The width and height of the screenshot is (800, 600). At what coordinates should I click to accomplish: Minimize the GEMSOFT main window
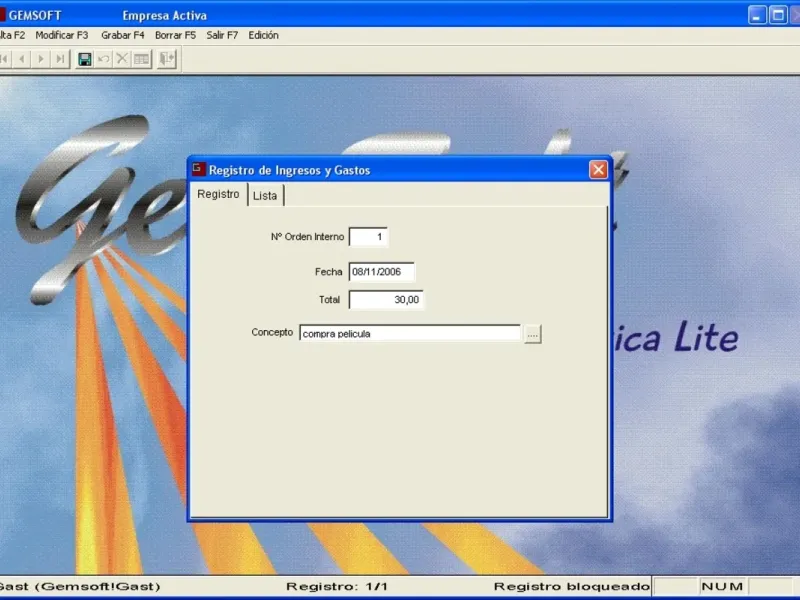click(x=757, y=15)
